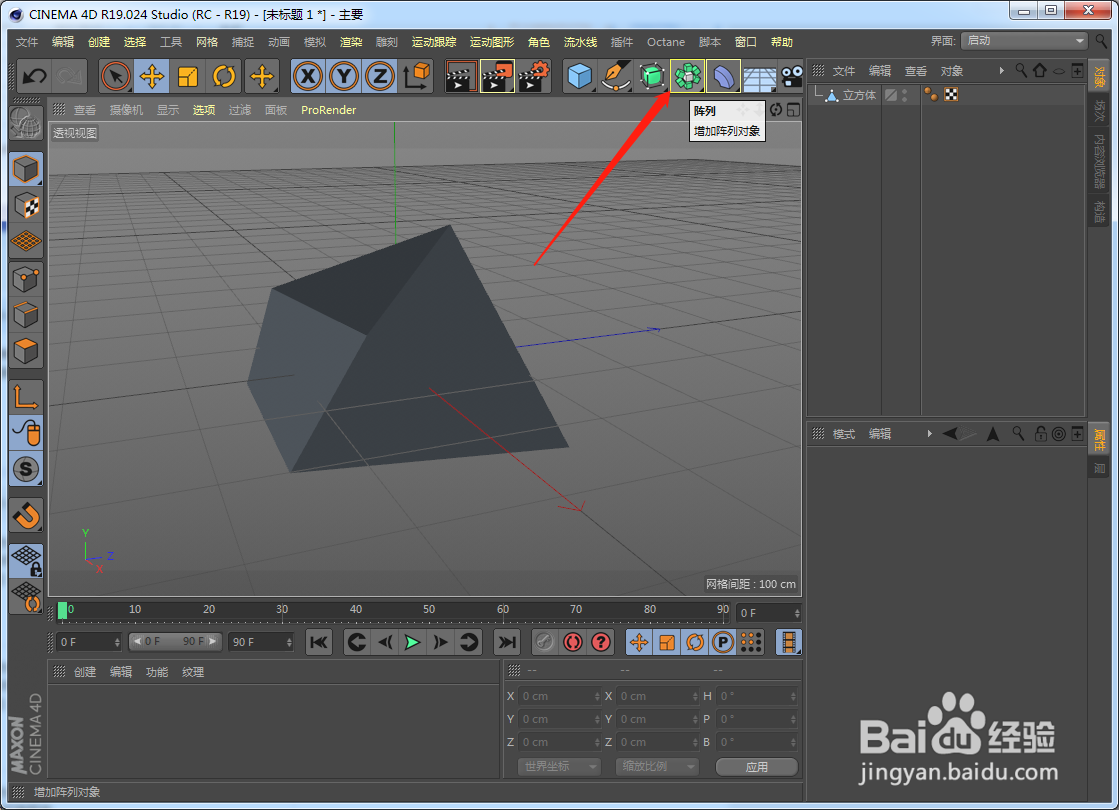Click the start frame 0 F field
Viewport: 1119px width, 810px height.
88,642
